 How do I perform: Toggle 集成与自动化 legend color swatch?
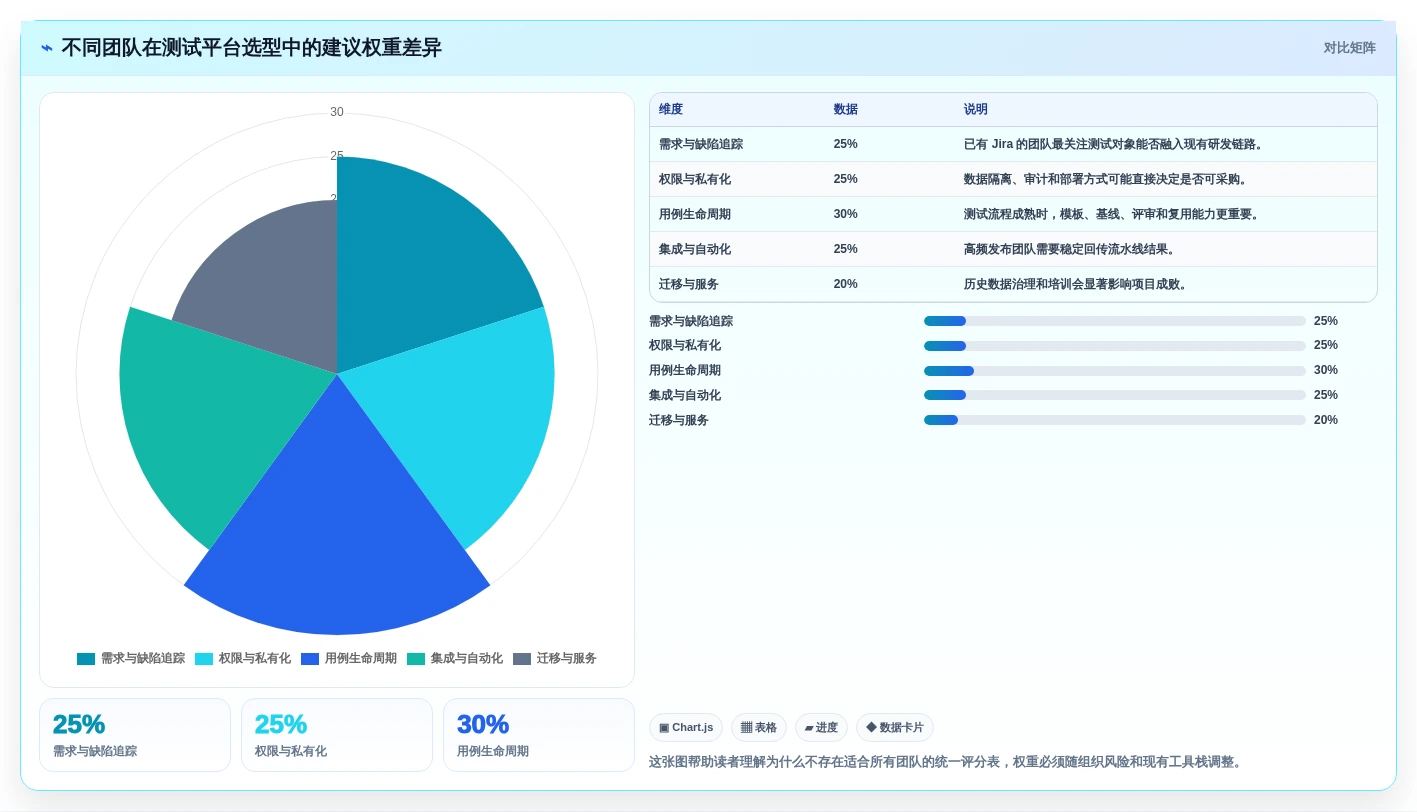[416, 659]
